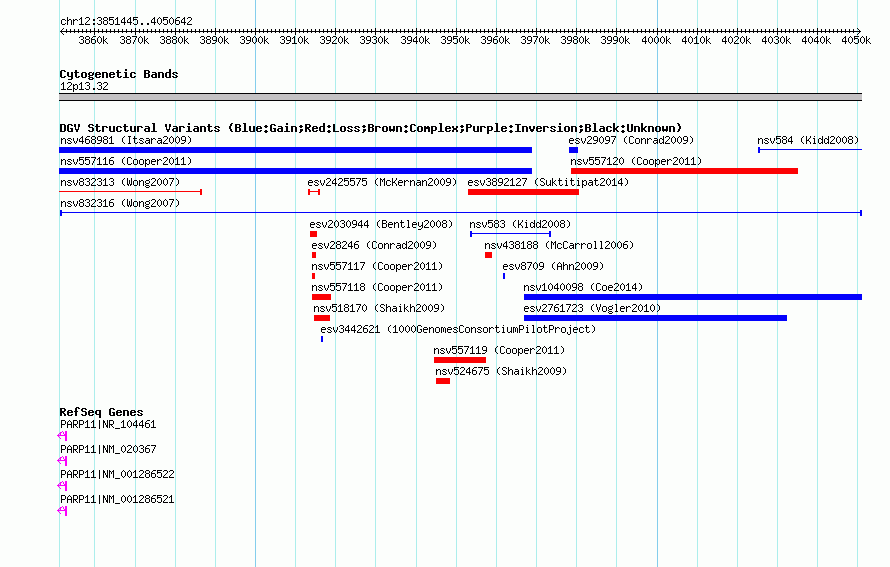890x567 pixels.
Task: Click the blue esv2761723 (Vogler2010) bar
Action: [x=655, y=318]
